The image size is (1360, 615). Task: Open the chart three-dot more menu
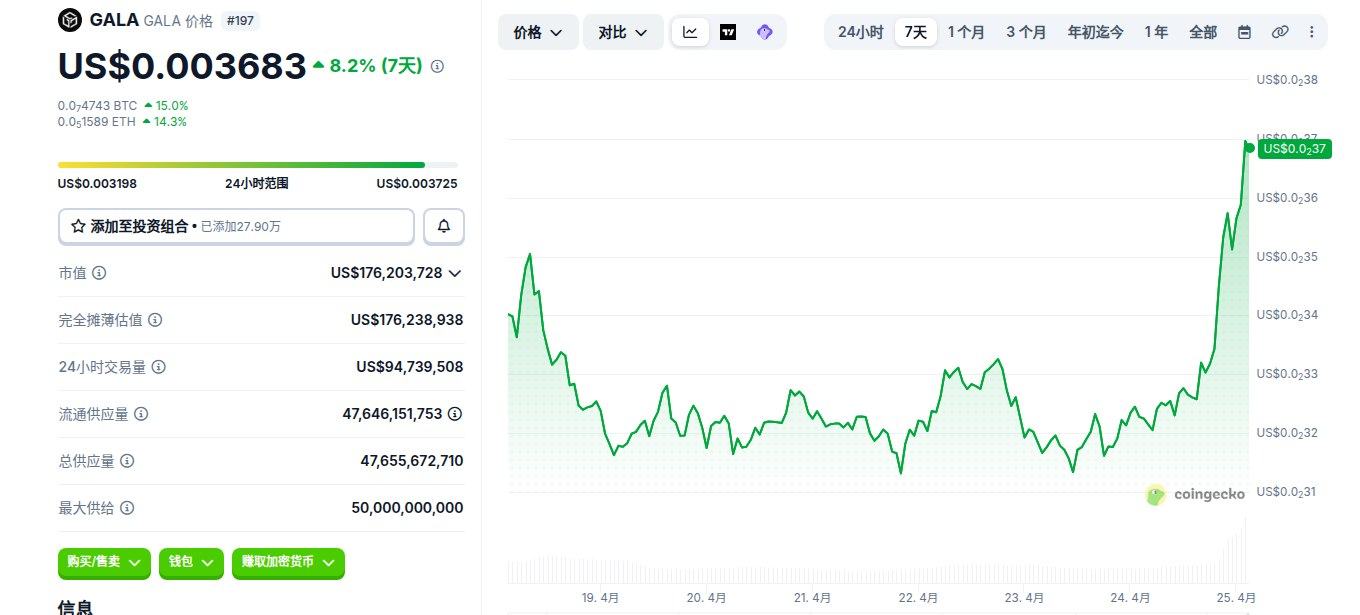[x=1312, y=32]
